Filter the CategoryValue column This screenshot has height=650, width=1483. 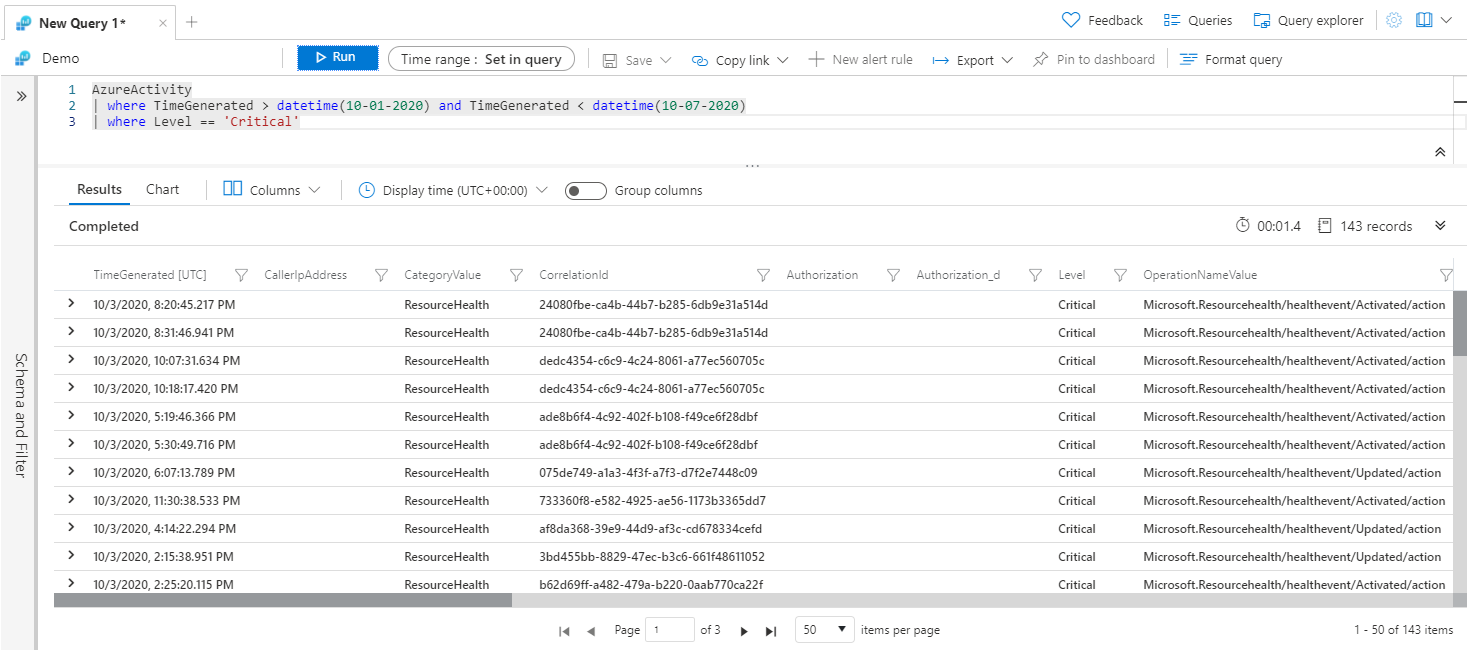click(x=516, y=275)
